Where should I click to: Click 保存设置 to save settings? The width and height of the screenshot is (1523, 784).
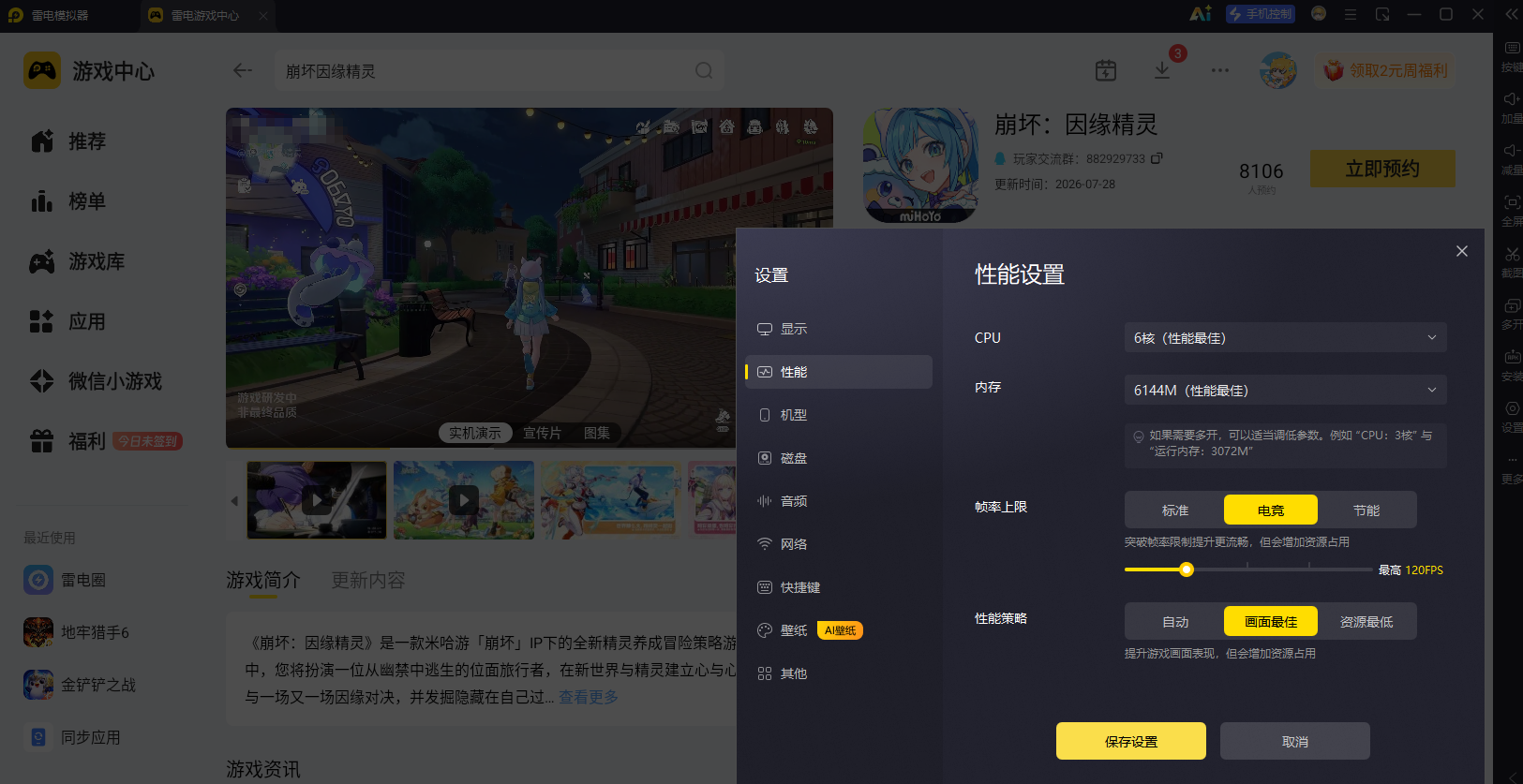tap(1131, 741)
